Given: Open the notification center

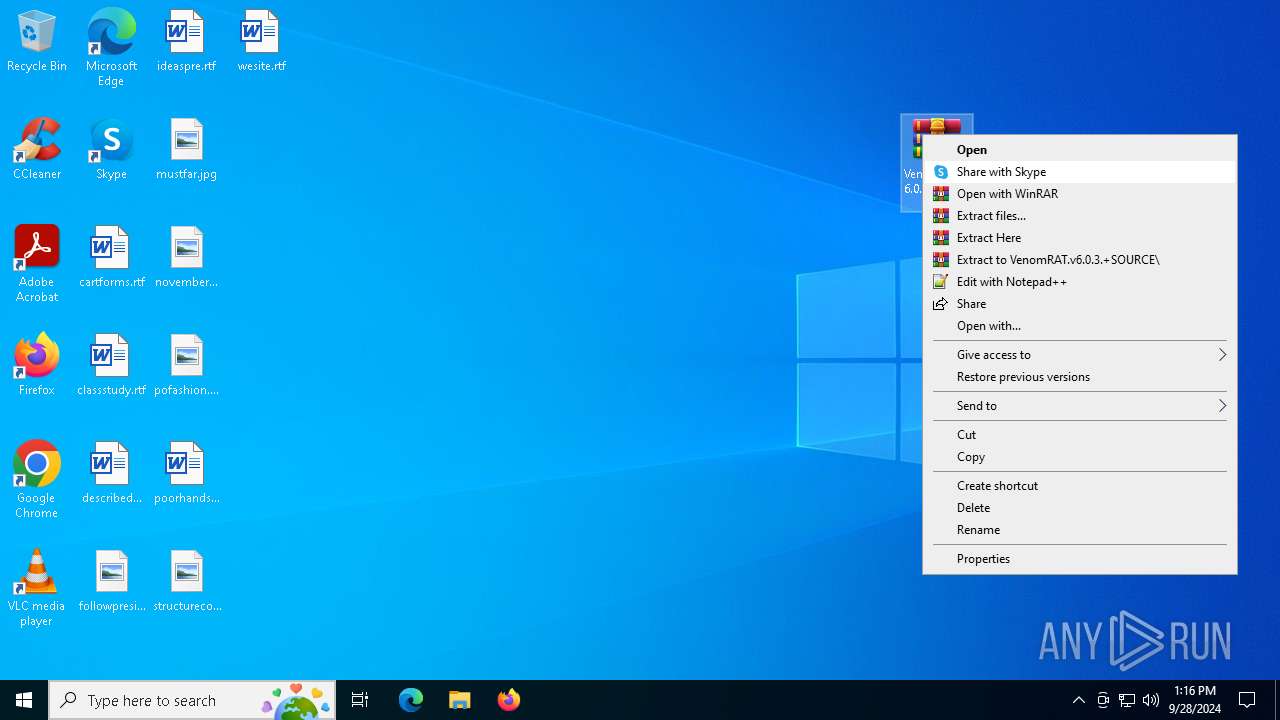Looking at the screenshot, I should coord(1247,700).
